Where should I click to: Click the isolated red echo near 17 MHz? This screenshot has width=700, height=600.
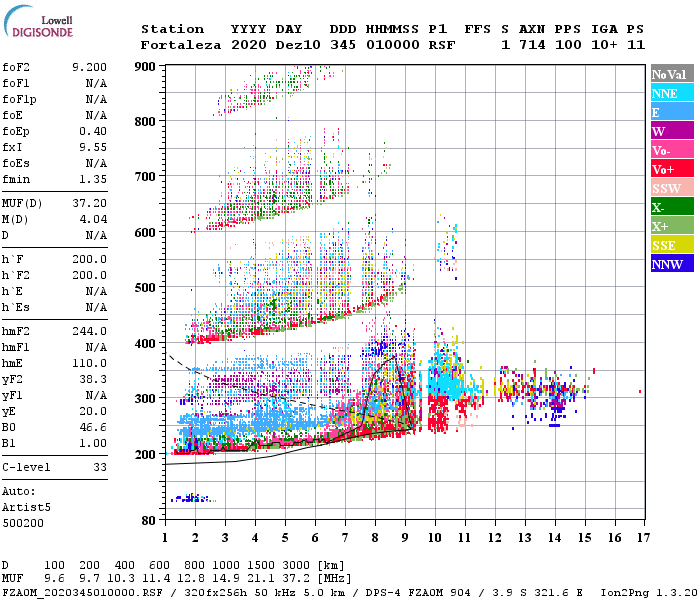tap(640, 392)
